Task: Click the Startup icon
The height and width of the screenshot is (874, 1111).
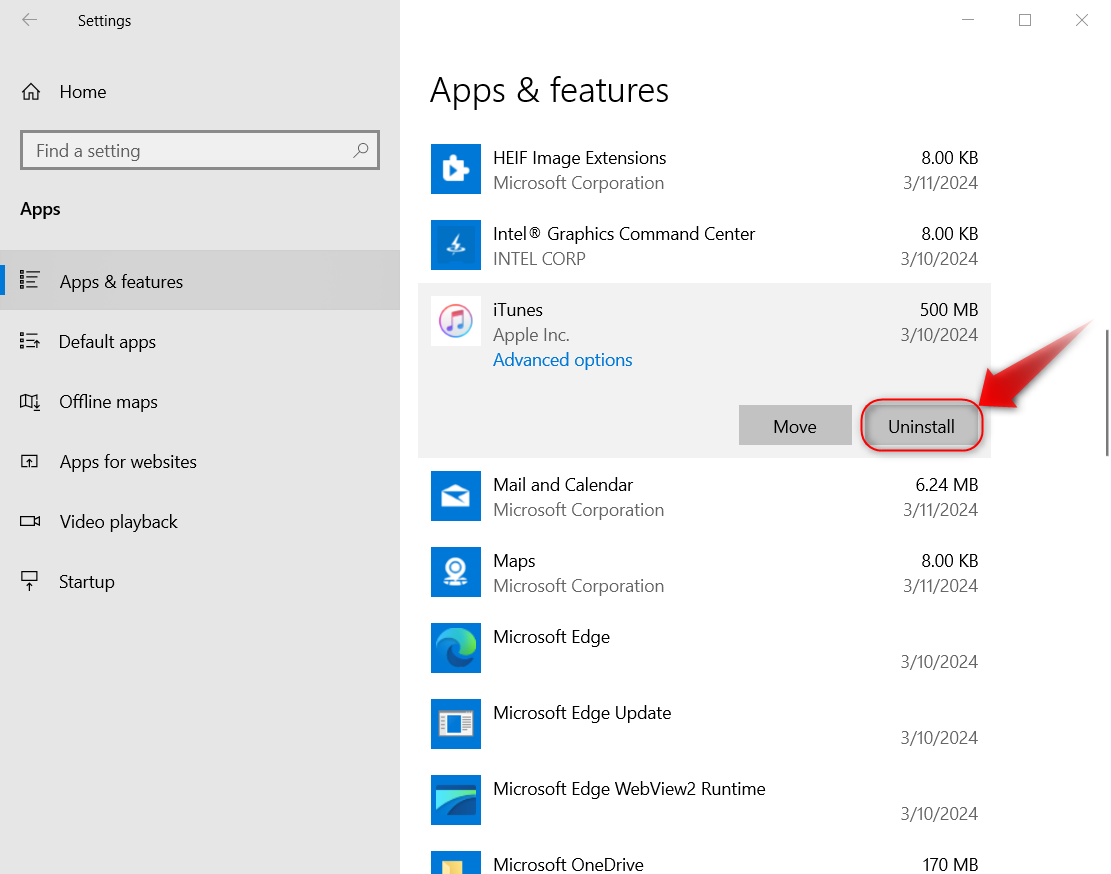Action: tap(30, 581)
